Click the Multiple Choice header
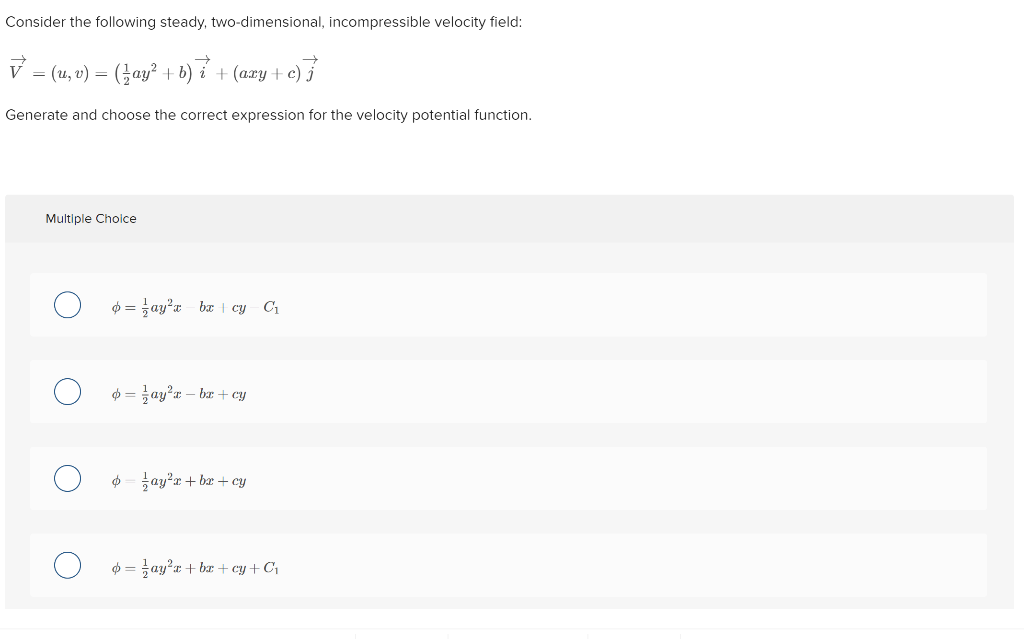The width and height of the screenshot is (1024, 639). click(x=91, y=218)
